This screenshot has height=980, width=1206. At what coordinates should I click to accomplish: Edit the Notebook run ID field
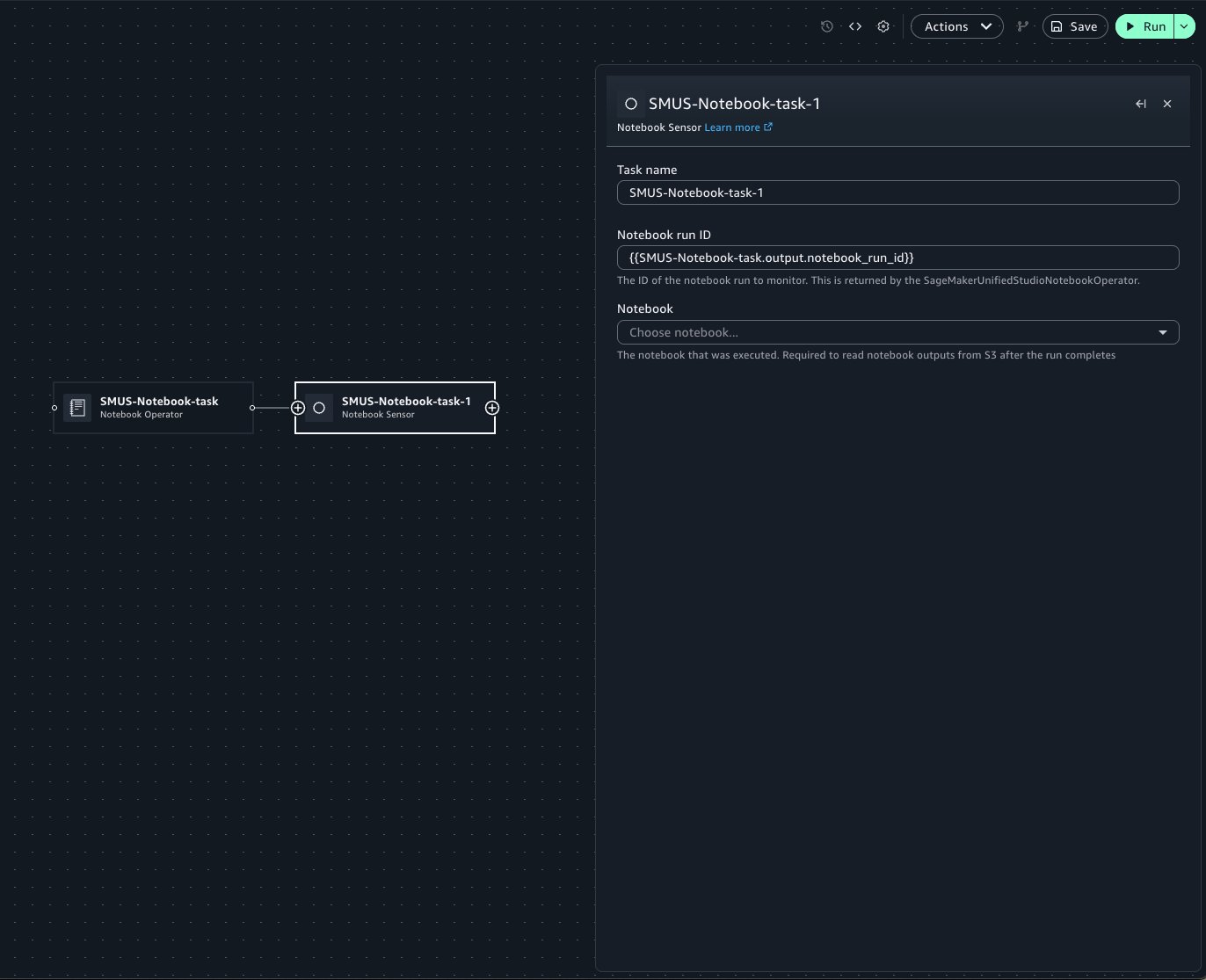897,258
